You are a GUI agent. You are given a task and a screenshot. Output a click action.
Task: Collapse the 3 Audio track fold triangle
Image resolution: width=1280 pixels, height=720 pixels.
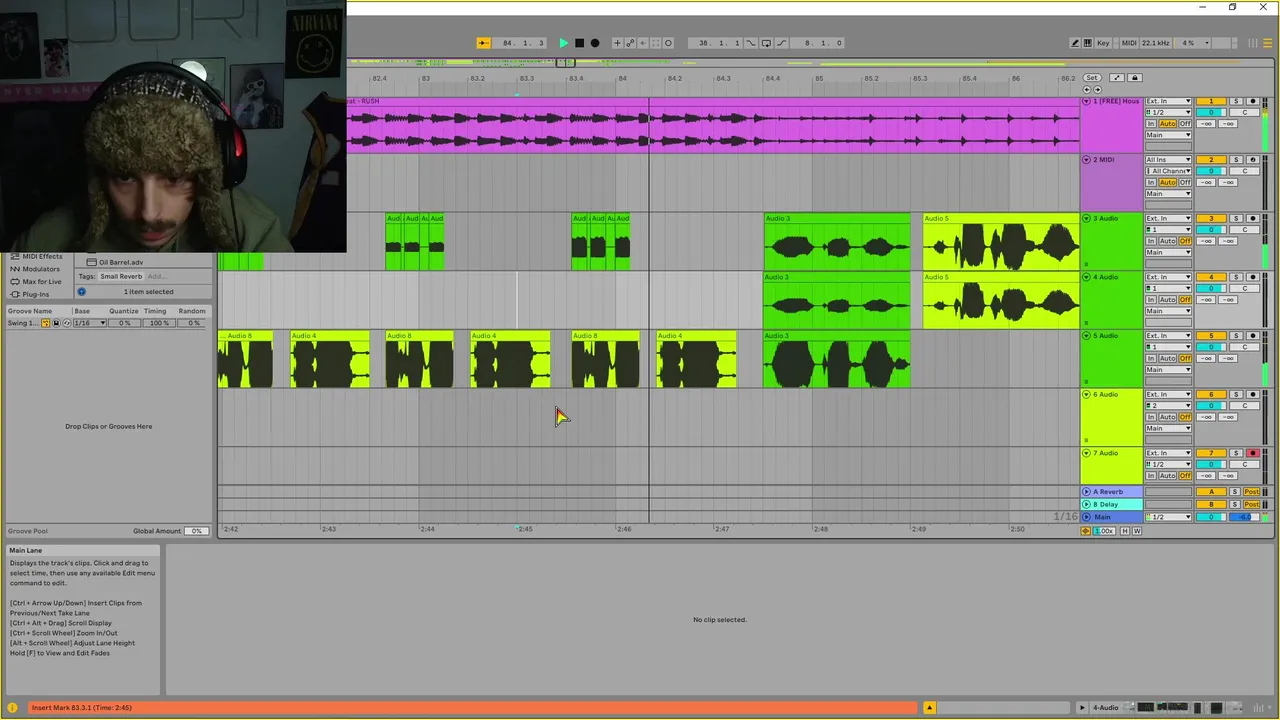coord(1087,218)
